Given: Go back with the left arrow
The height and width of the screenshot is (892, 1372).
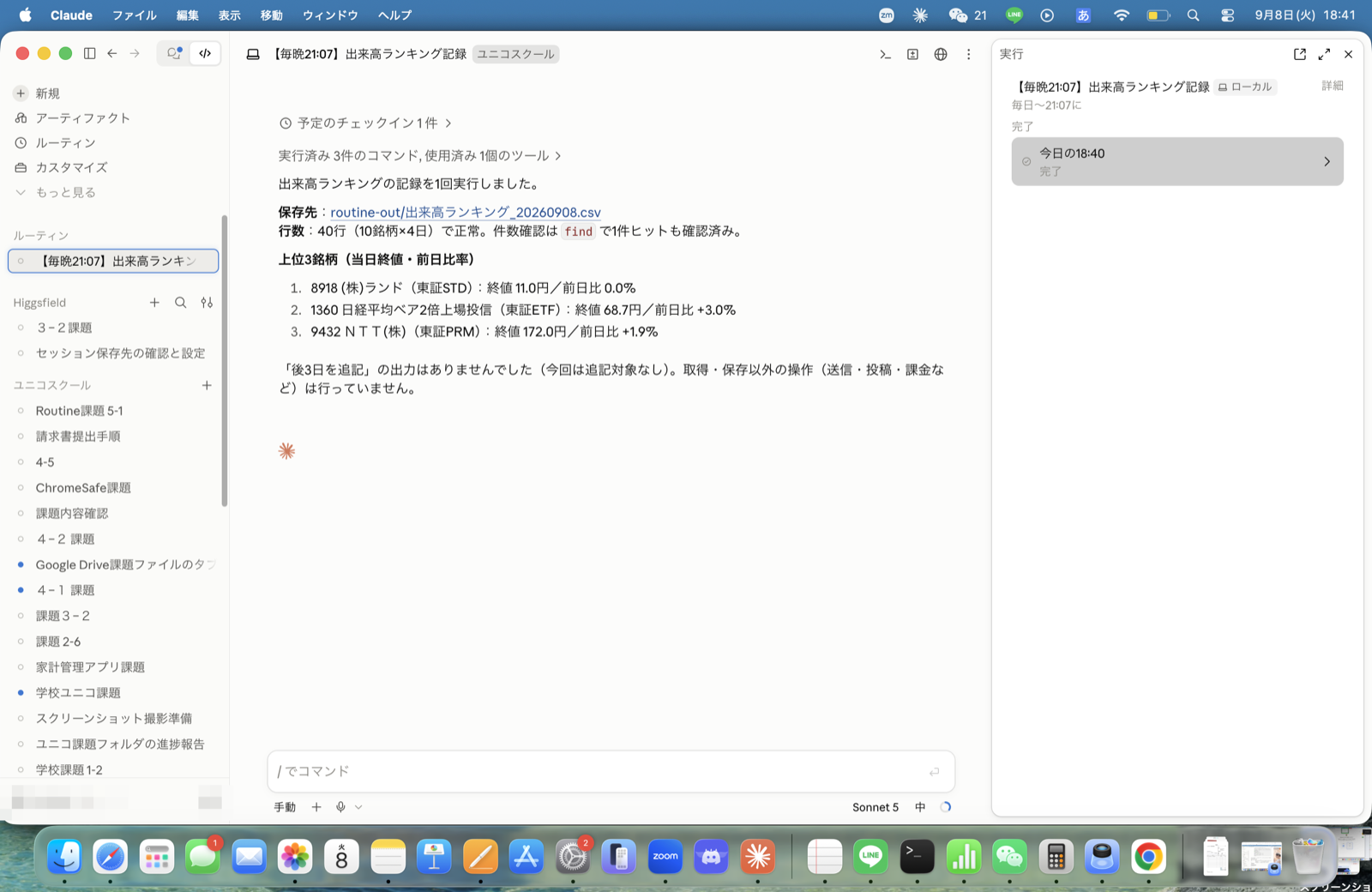Looking at the screenshot, I should point(112,53).
